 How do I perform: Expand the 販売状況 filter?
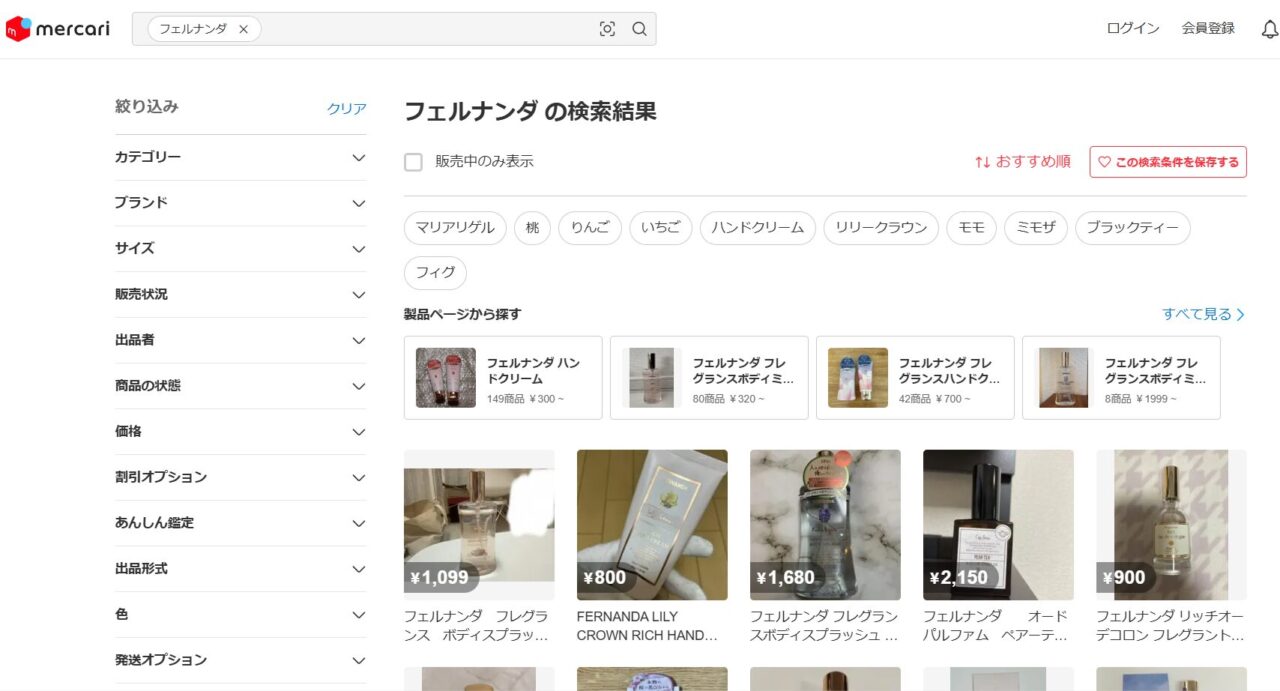[x=241, y=295]
